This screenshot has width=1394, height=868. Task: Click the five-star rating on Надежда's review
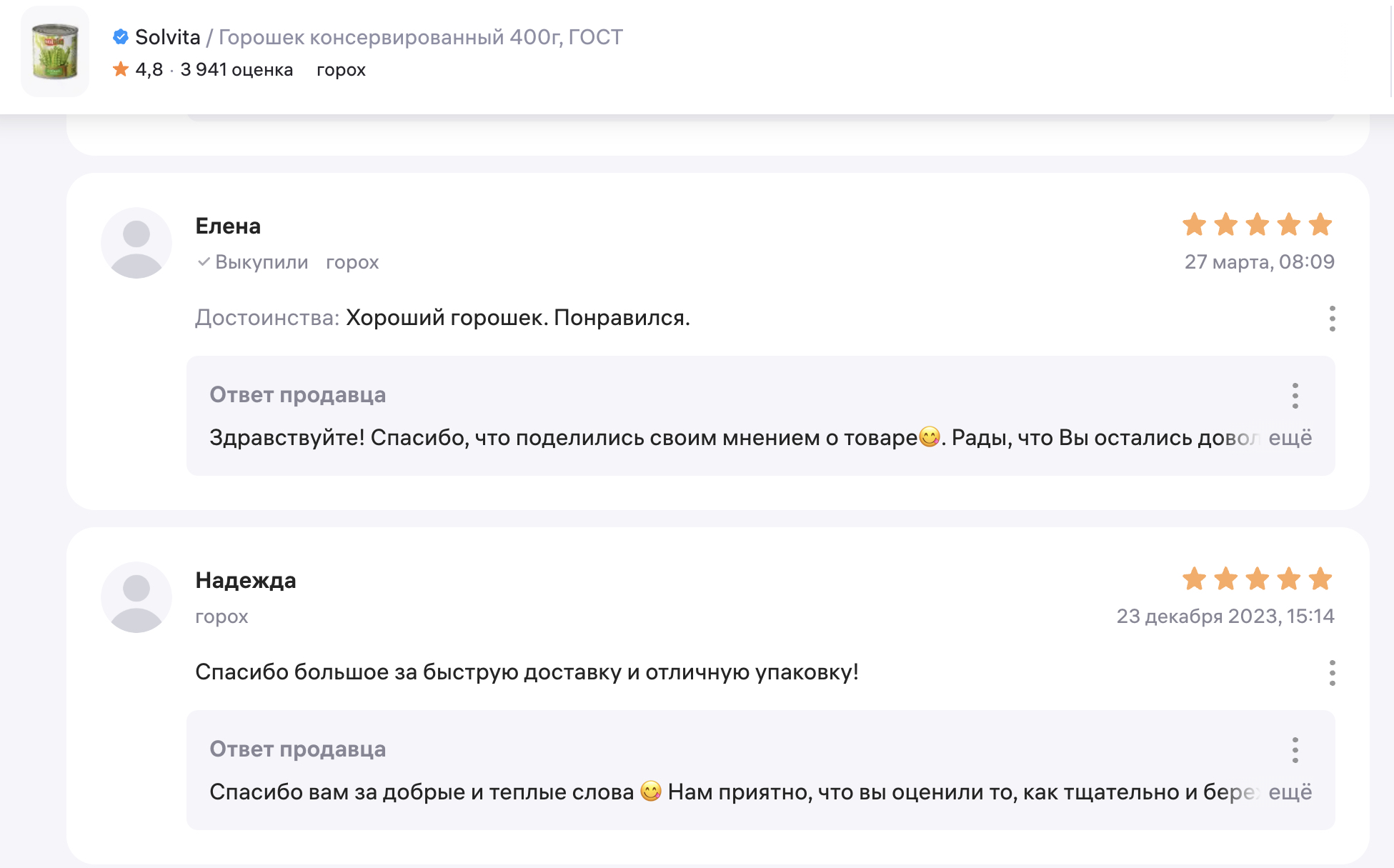click(x=1257, y=579)
